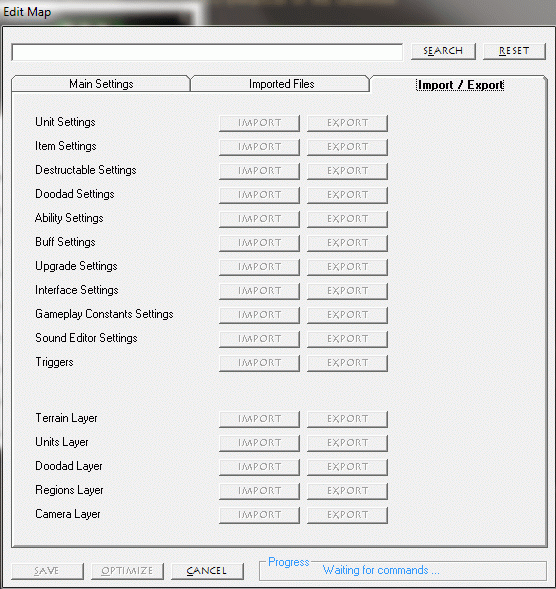Export Item Settings

click(x=348, y=147)
